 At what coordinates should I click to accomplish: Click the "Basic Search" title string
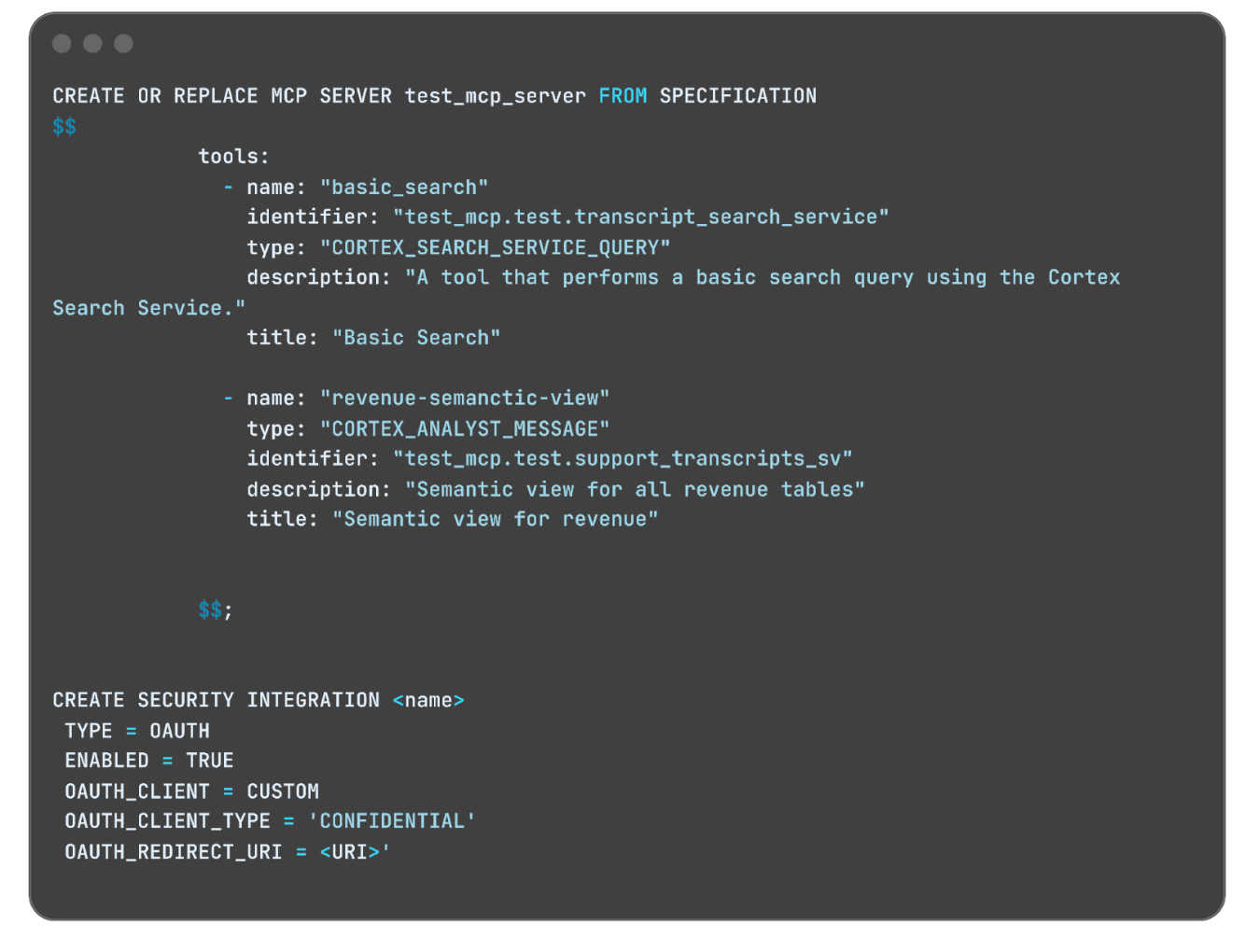pyautogui.click(x=416, y=338)
